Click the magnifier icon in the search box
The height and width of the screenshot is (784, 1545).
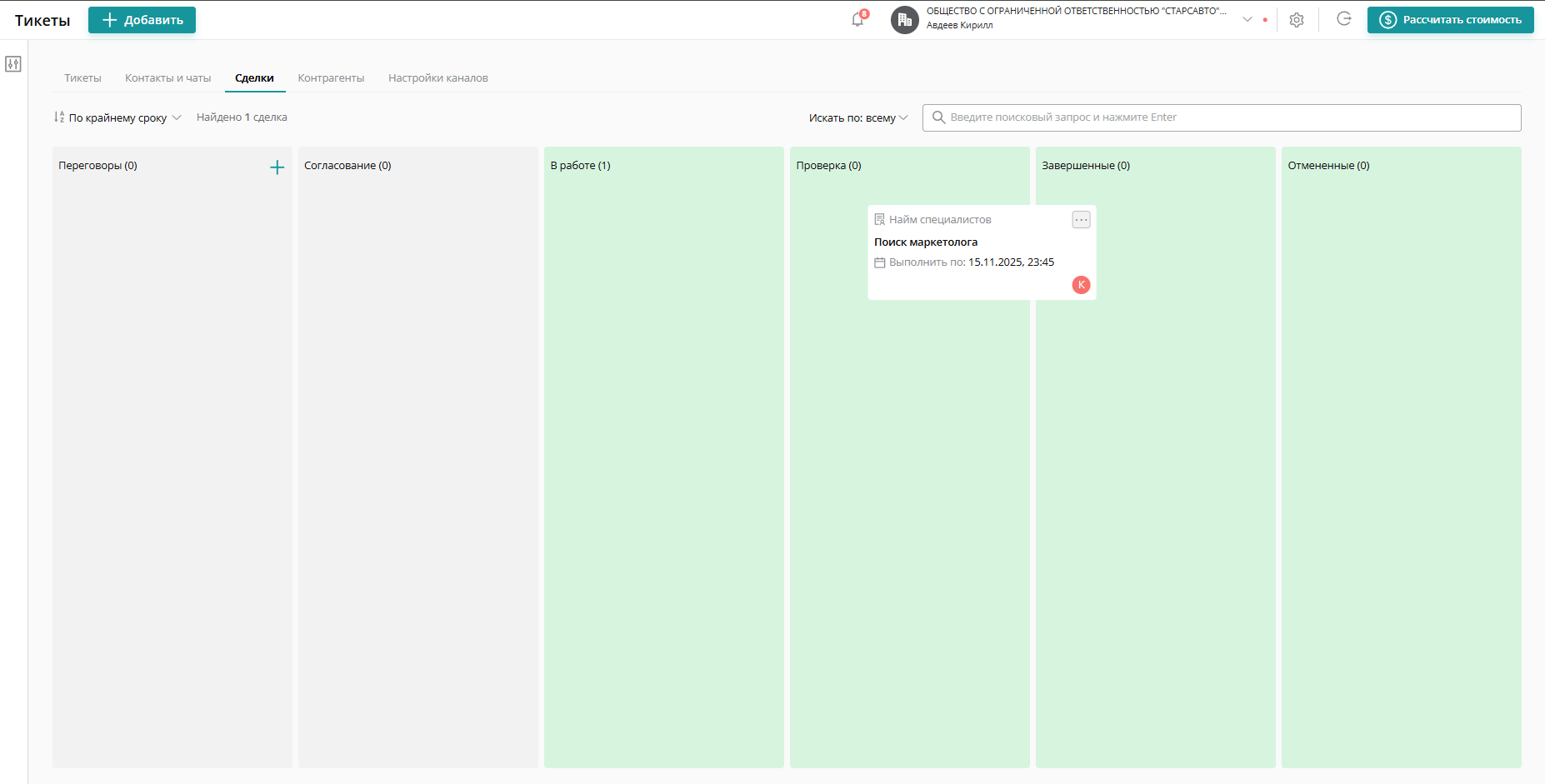click(x=938, y=117)
